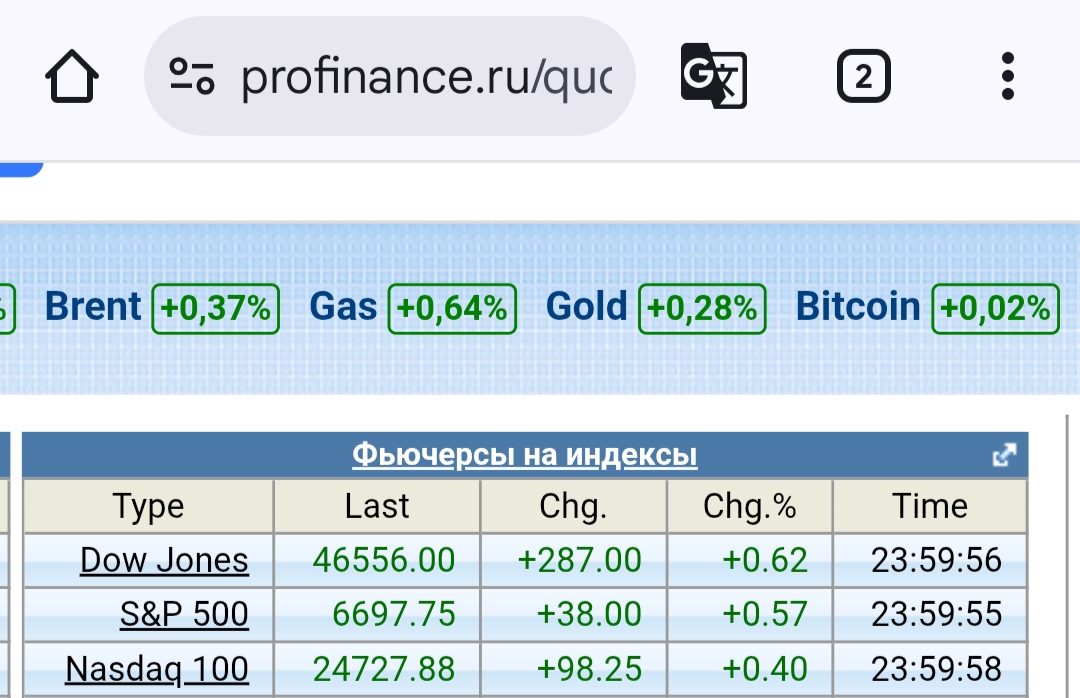1080x698 pixels.
Task: Click the Bitcoin +0,02% change badge
Action: coord(995,309)
